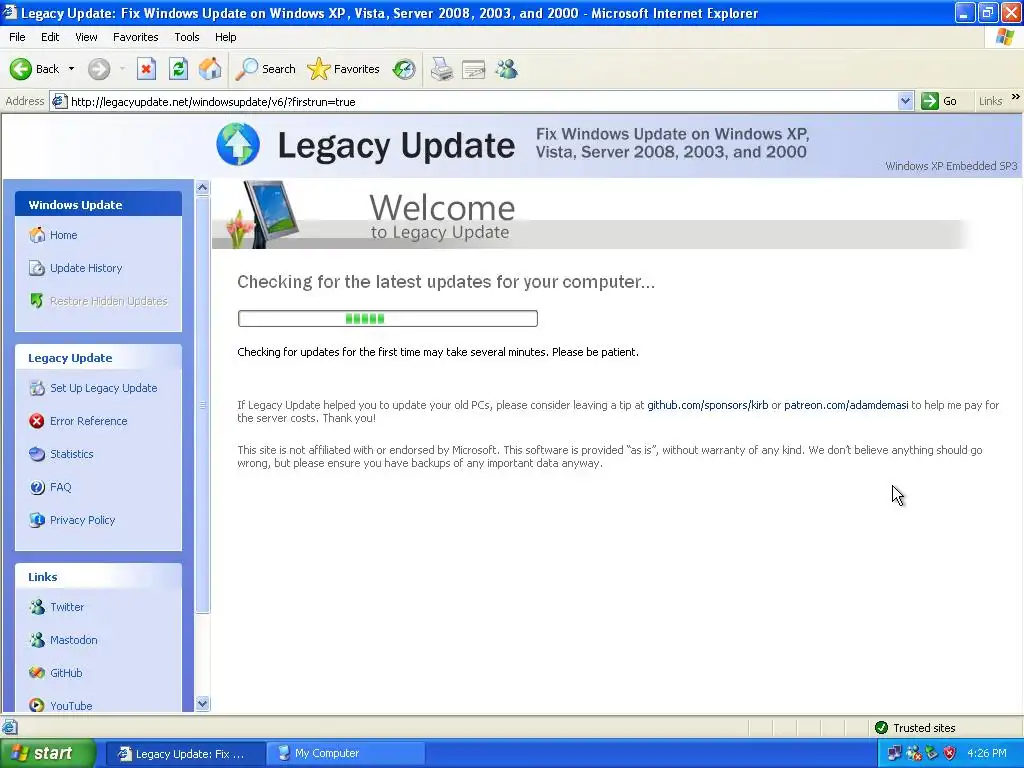Open the View menu
Image resolution: width=1024 pixels, height=768 pixels.
[86, 37]
